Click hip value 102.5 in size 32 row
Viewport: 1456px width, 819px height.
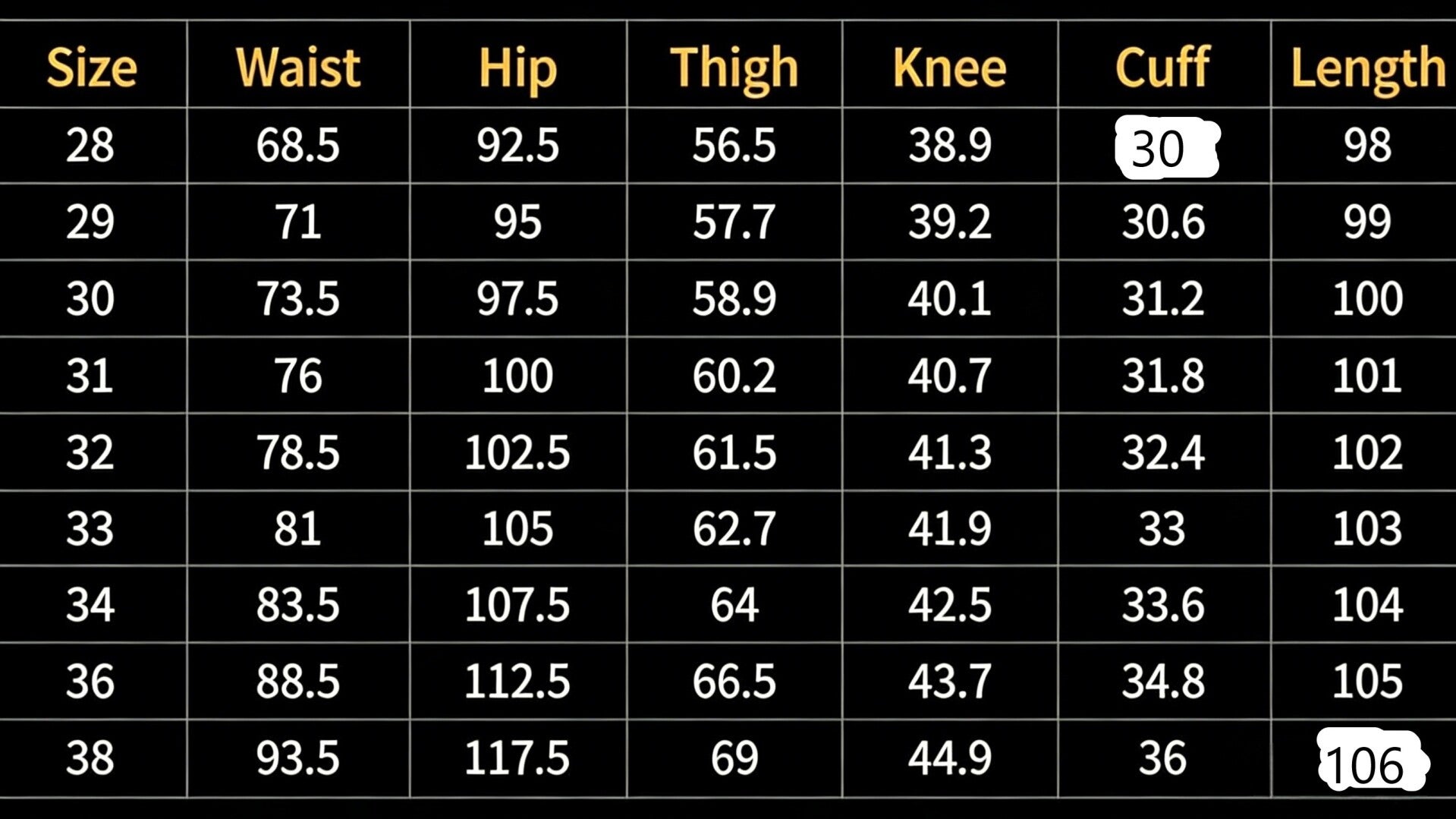pyautogui.click(x=517, y=452)
